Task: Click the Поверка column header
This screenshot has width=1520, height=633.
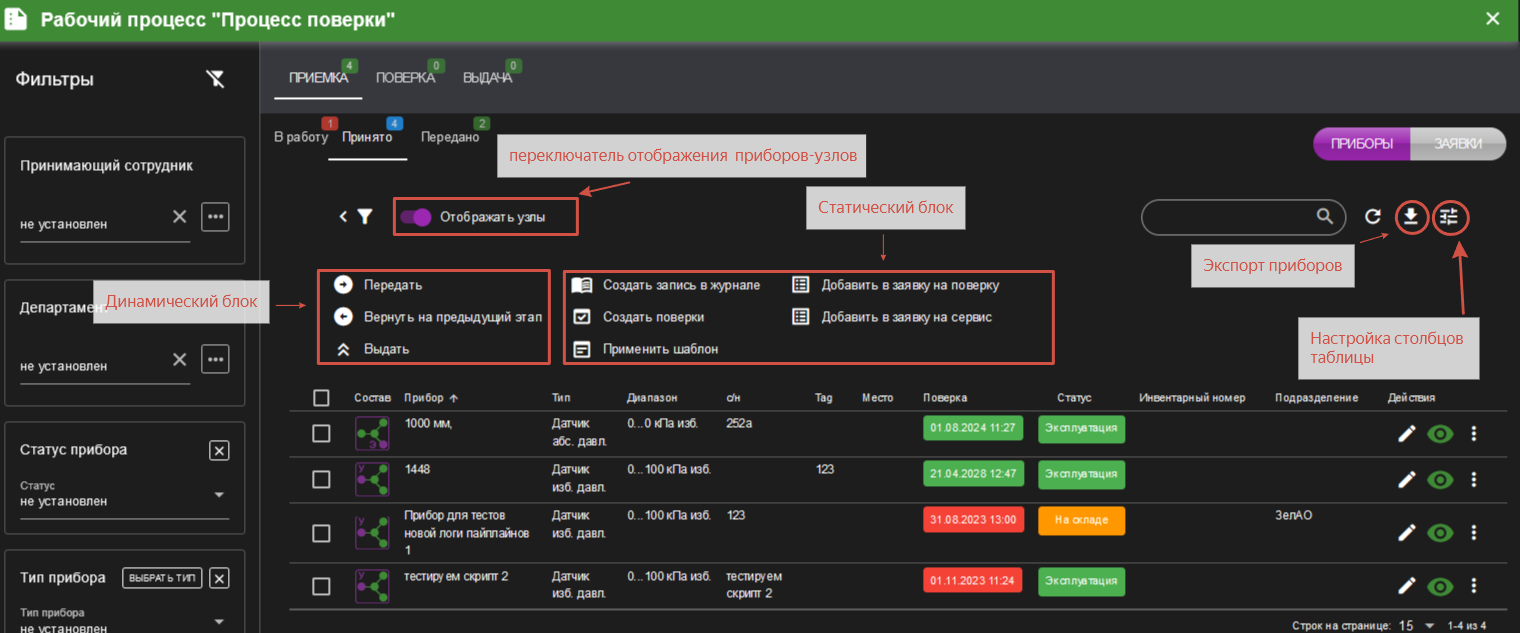Action: coord(945,398)
